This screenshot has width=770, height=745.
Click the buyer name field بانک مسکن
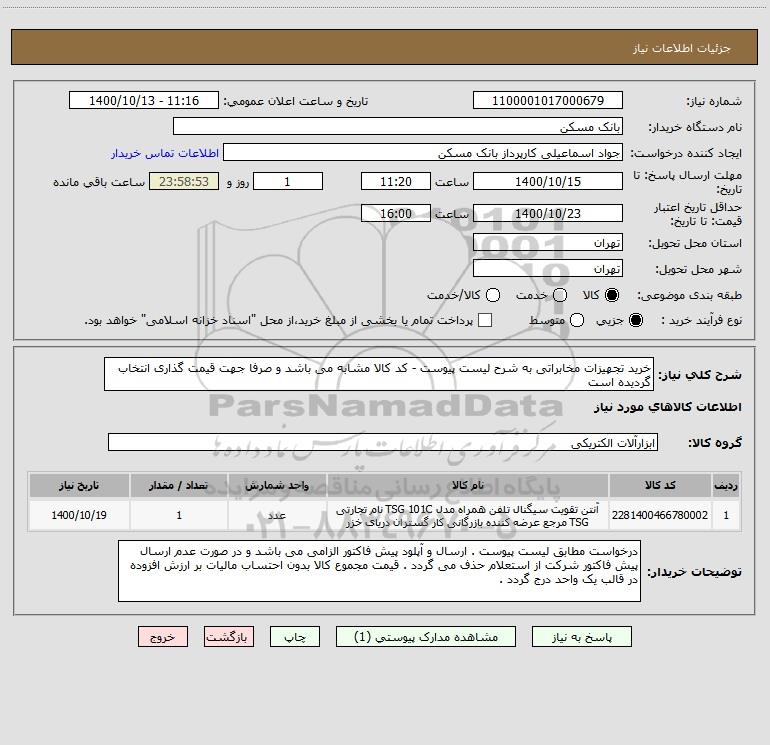tap(398, 127)
